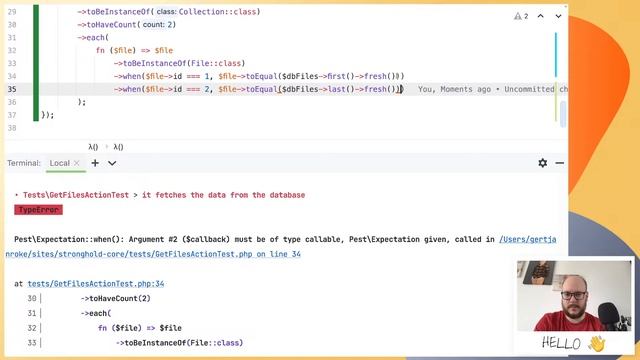Go to previous highlighted error arrow
This screenshot has height=360, width=640.
[540, 16]
